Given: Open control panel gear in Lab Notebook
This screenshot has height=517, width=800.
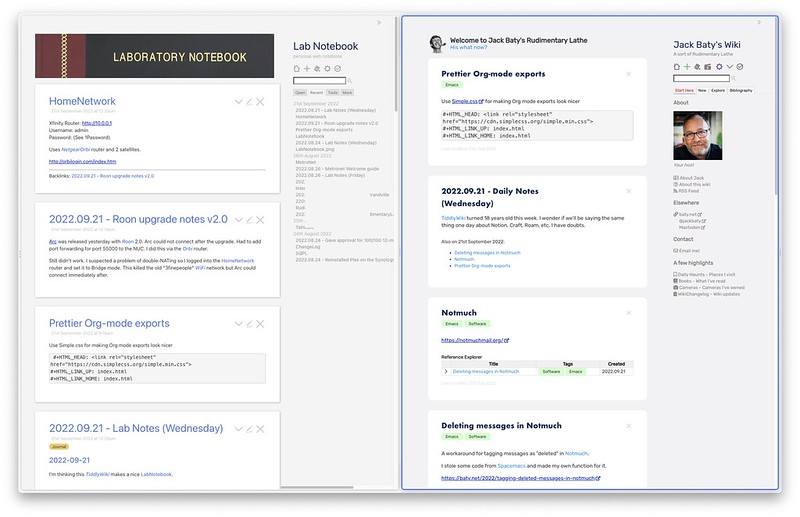Looking at the screenshot, I should pyautogui.click(x=325, y=68).
